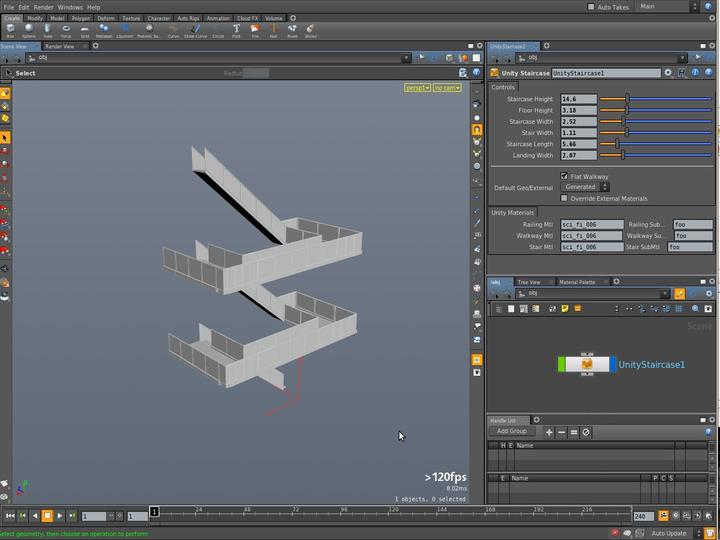The width and height of the screenshot is (720, 540).
Task: Uncheck the Flat Walkway checkbox
Action: (x=564, y=176)
